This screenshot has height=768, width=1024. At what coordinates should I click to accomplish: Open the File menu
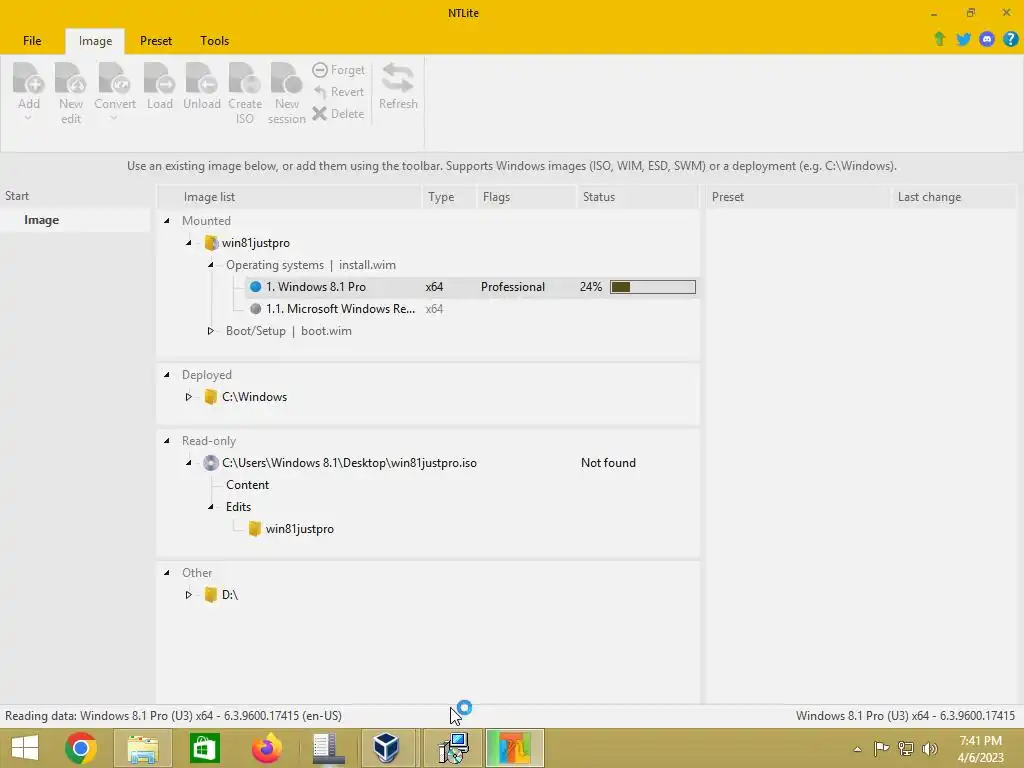pyautogui.click(x=32, y=40)
